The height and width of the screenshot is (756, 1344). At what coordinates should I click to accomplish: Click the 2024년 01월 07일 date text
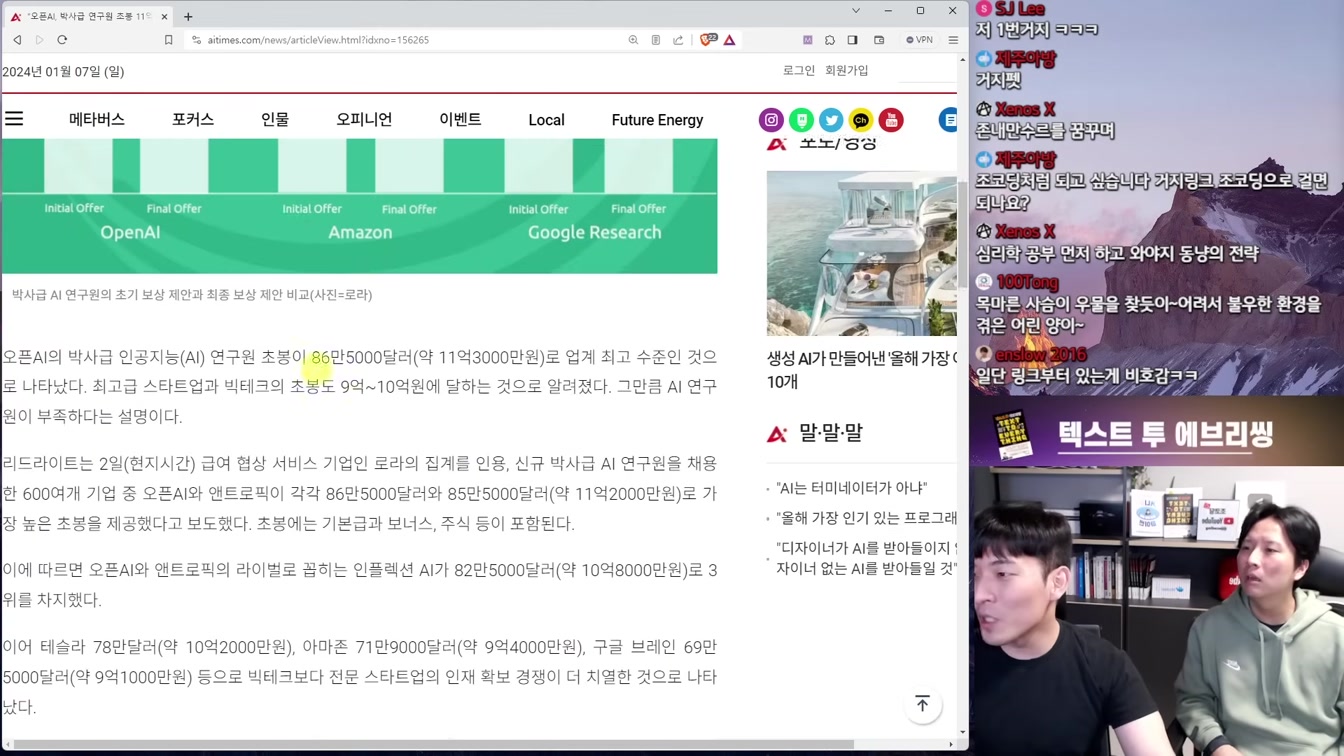(63, 71)
